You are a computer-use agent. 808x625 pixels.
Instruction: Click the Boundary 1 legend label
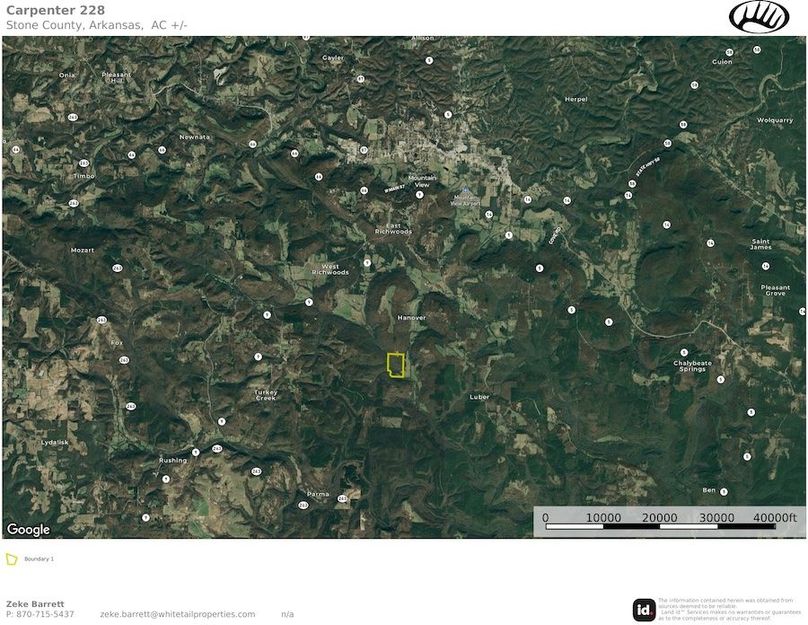click(39, 559)
